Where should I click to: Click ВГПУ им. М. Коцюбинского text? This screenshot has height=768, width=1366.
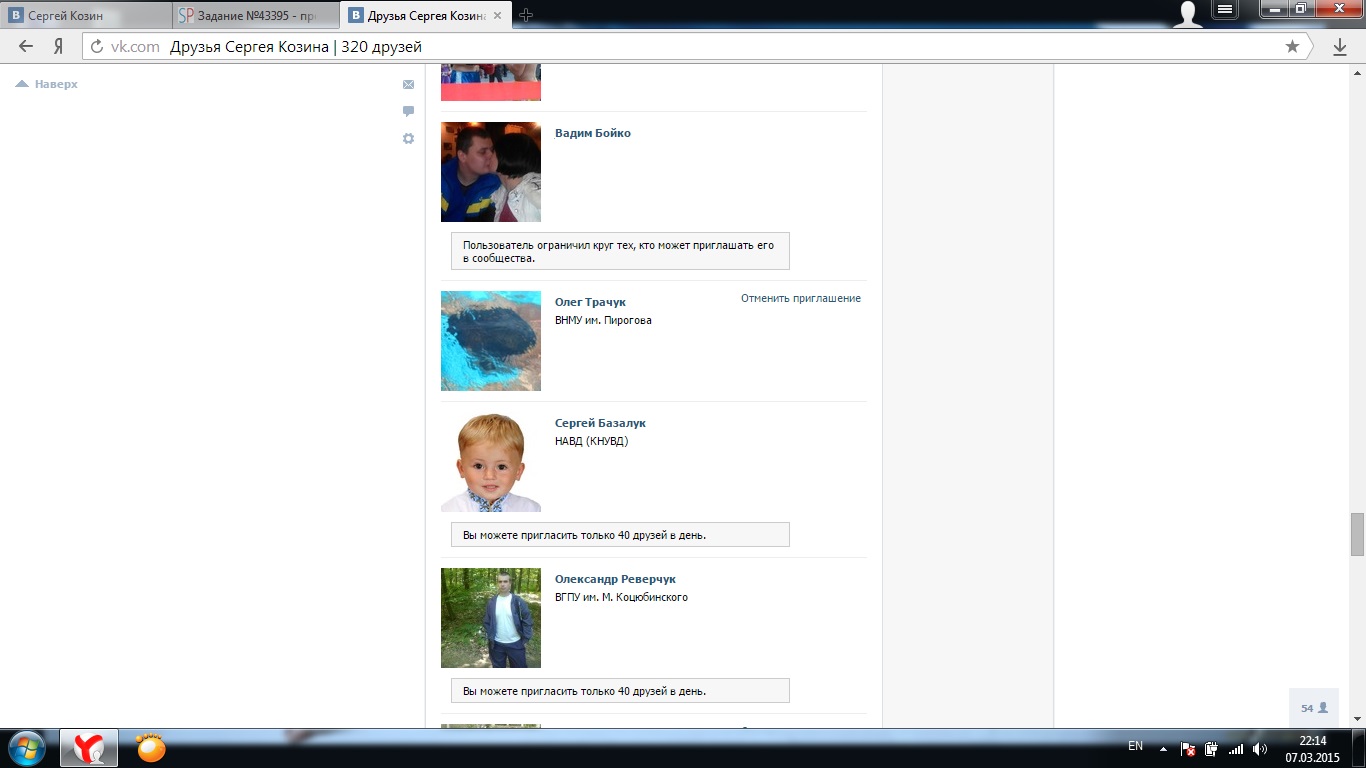621,597
